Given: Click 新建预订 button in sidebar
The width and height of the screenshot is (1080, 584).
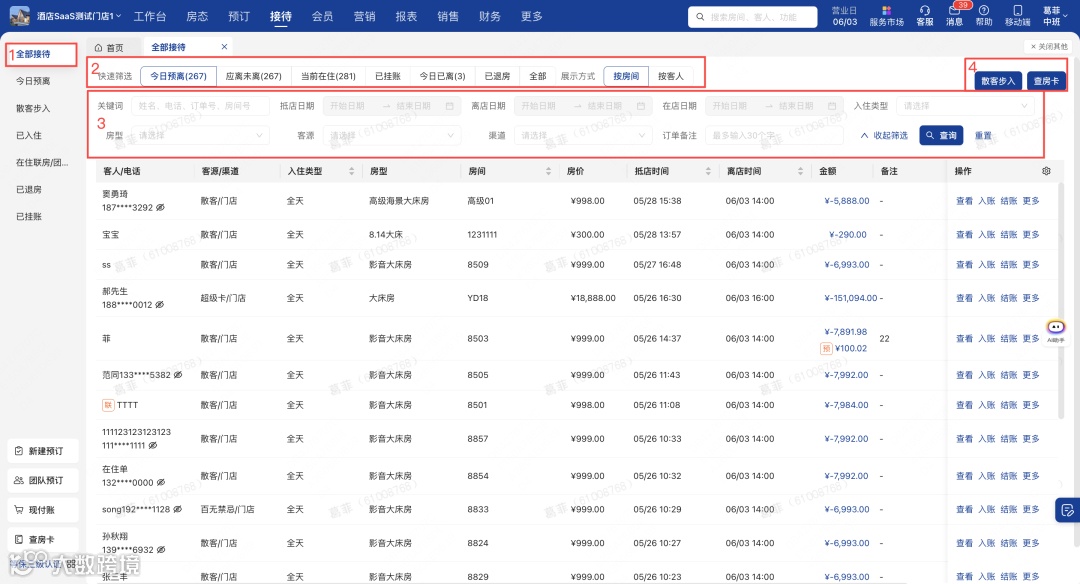Looking at the screenshot, I should tap(43, 451).
